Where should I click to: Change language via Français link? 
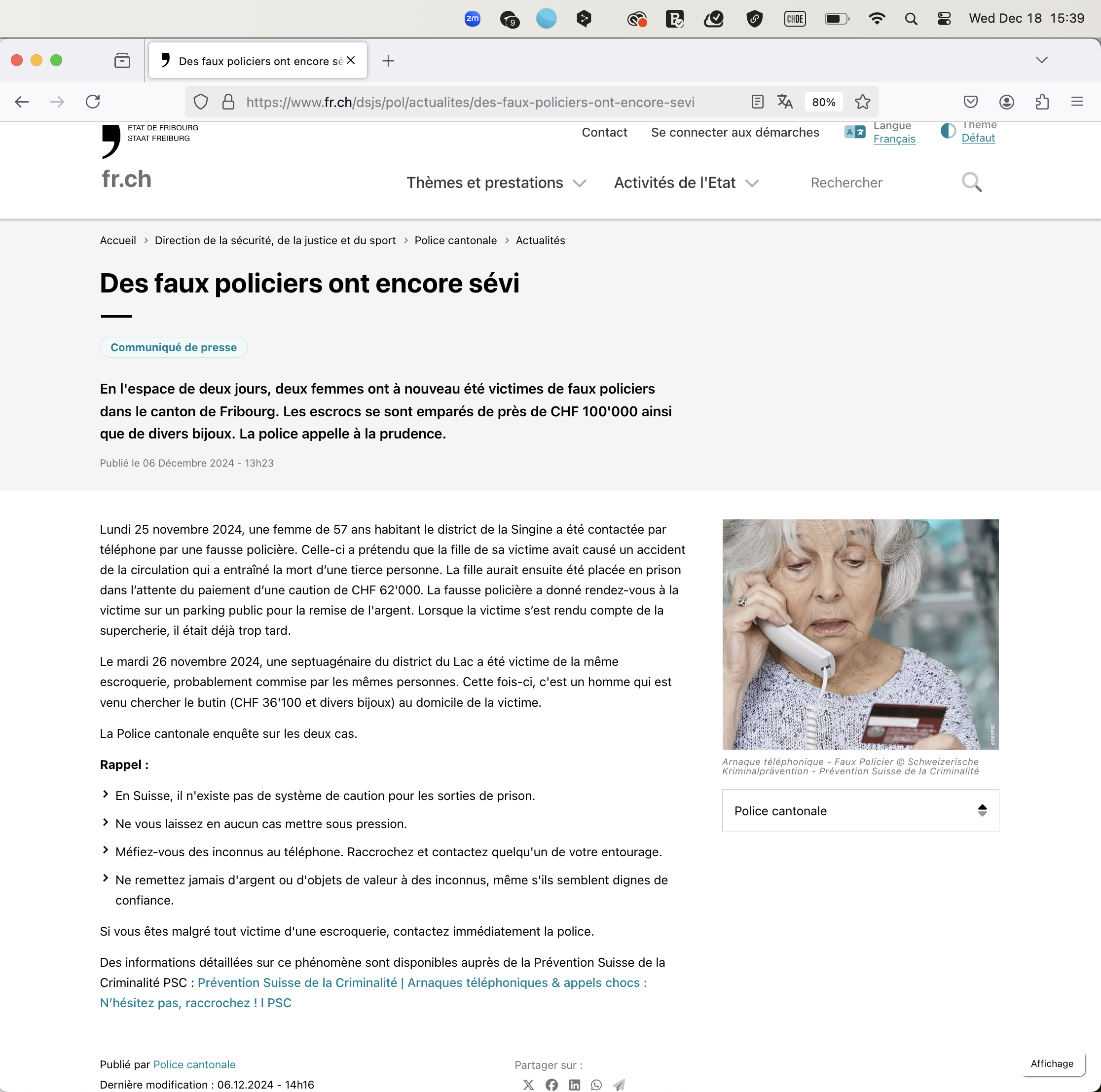tap(894, 139)
